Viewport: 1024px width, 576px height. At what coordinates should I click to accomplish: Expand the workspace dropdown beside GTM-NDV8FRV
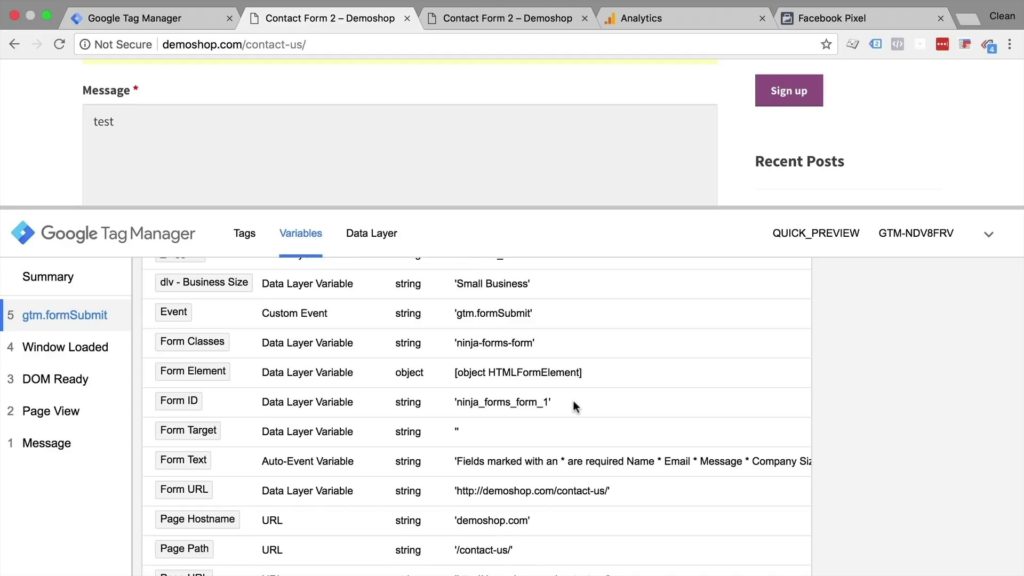tap(988, 233)
